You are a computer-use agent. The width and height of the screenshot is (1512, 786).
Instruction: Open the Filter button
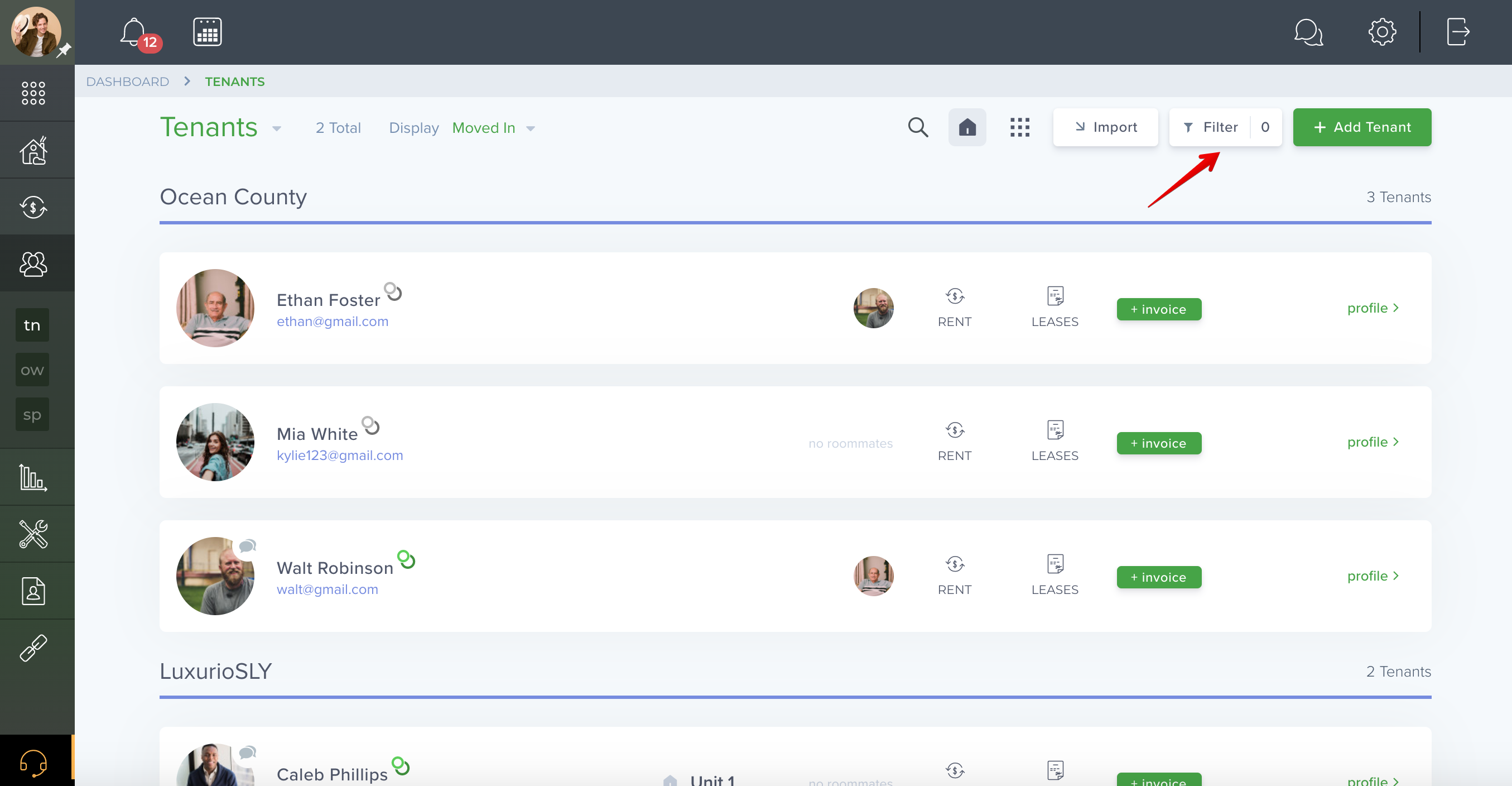(x=1225, y=127)
